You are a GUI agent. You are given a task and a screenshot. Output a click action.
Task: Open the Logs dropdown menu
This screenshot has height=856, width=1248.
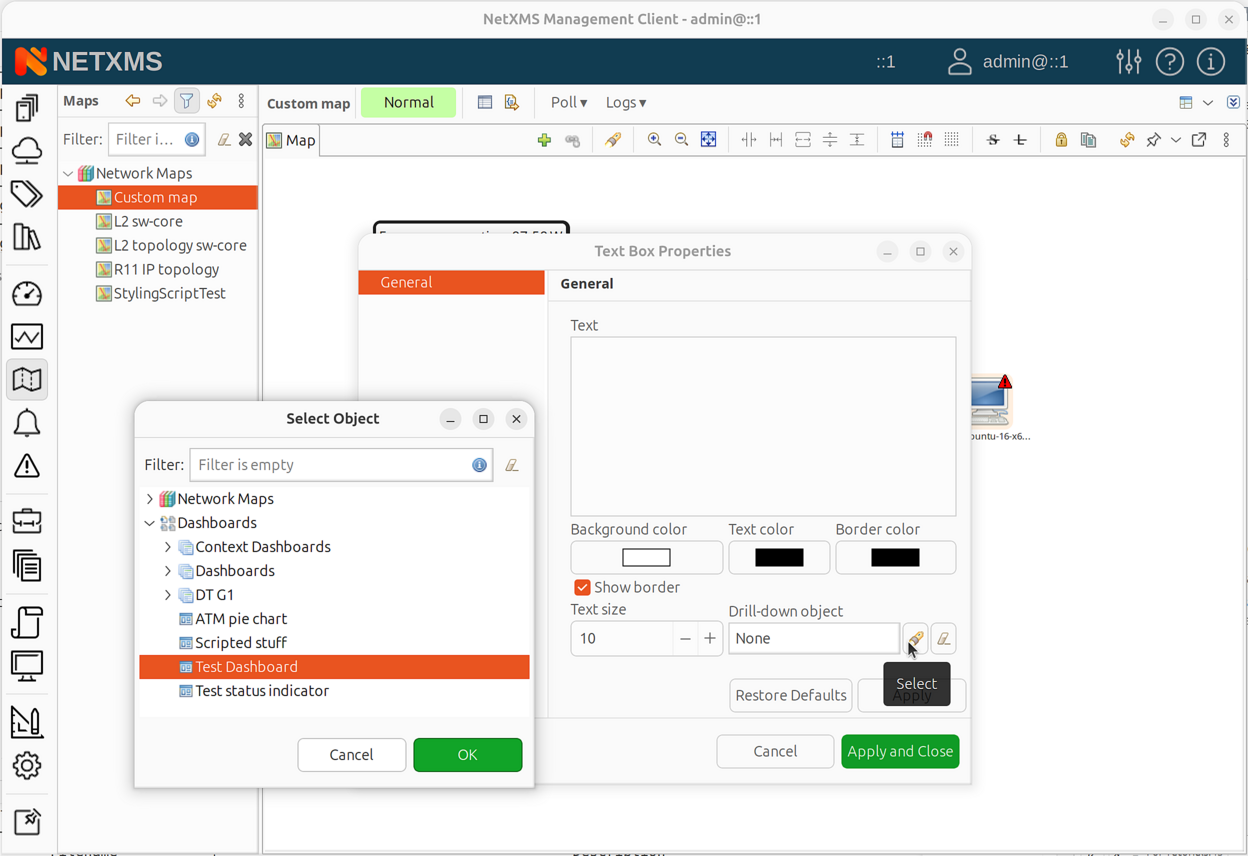625,103
